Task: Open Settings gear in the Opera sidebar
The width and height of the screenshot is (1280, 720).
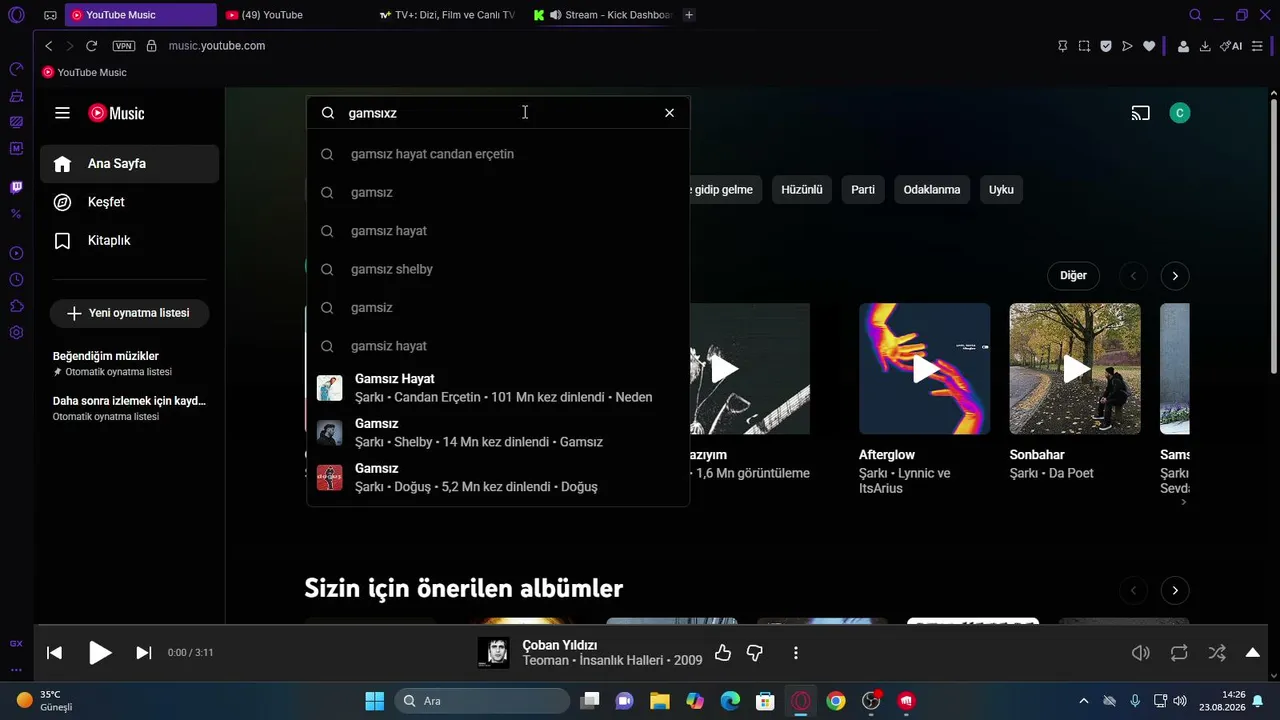Action: [16, 333]
